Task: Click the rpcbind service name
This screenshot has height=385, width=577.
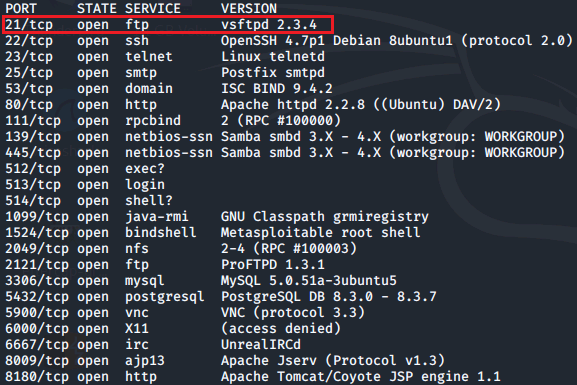Action: pos(153,121)
